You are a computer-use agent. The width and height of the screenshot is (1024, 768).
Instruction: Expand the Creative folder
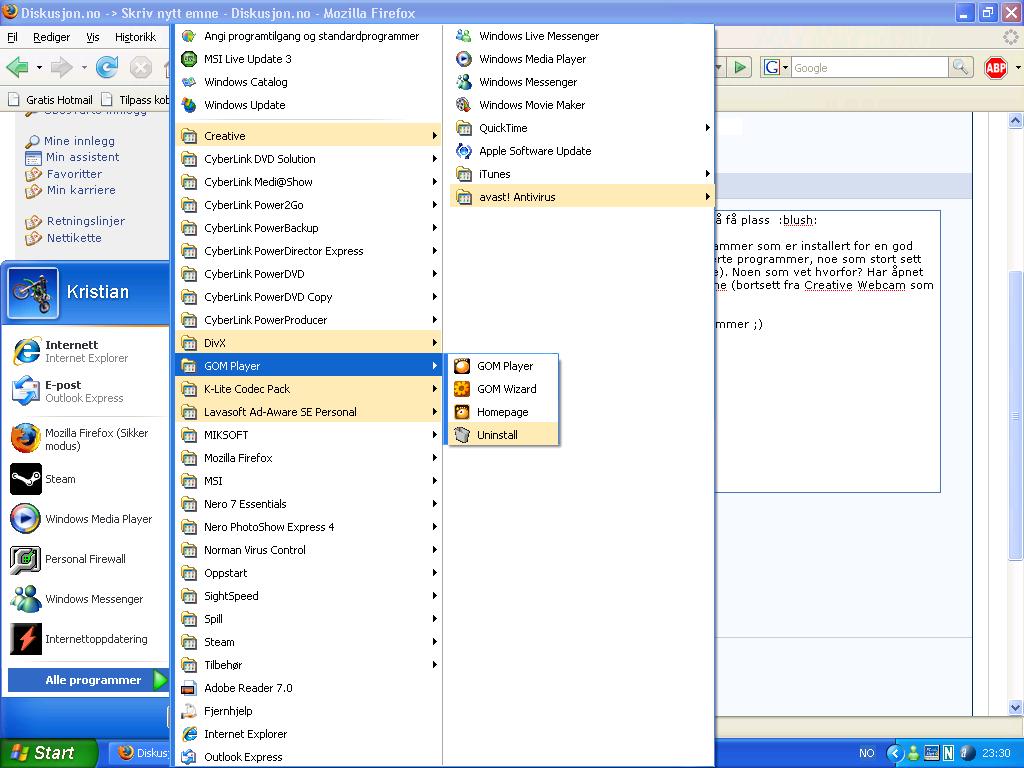pos(308,136)
